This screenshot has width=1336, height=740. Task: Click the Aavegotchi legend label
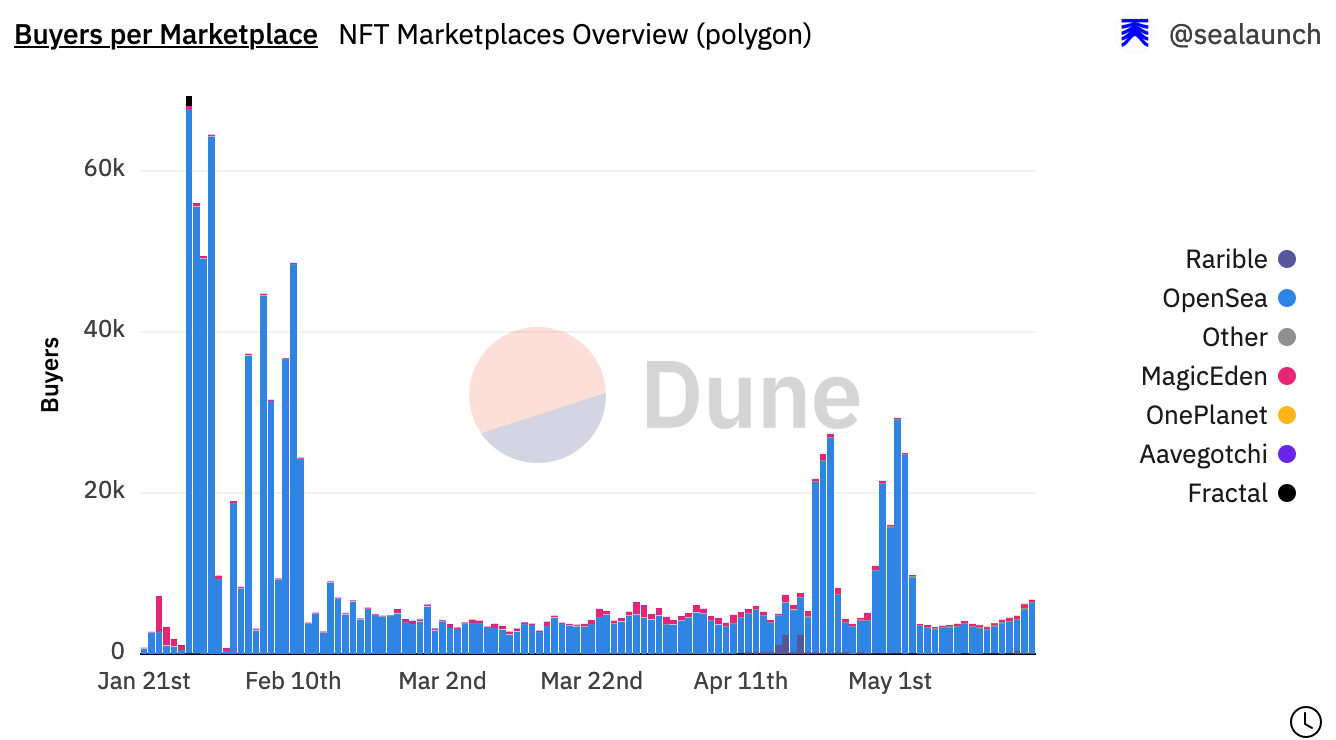click(1203, 454)
